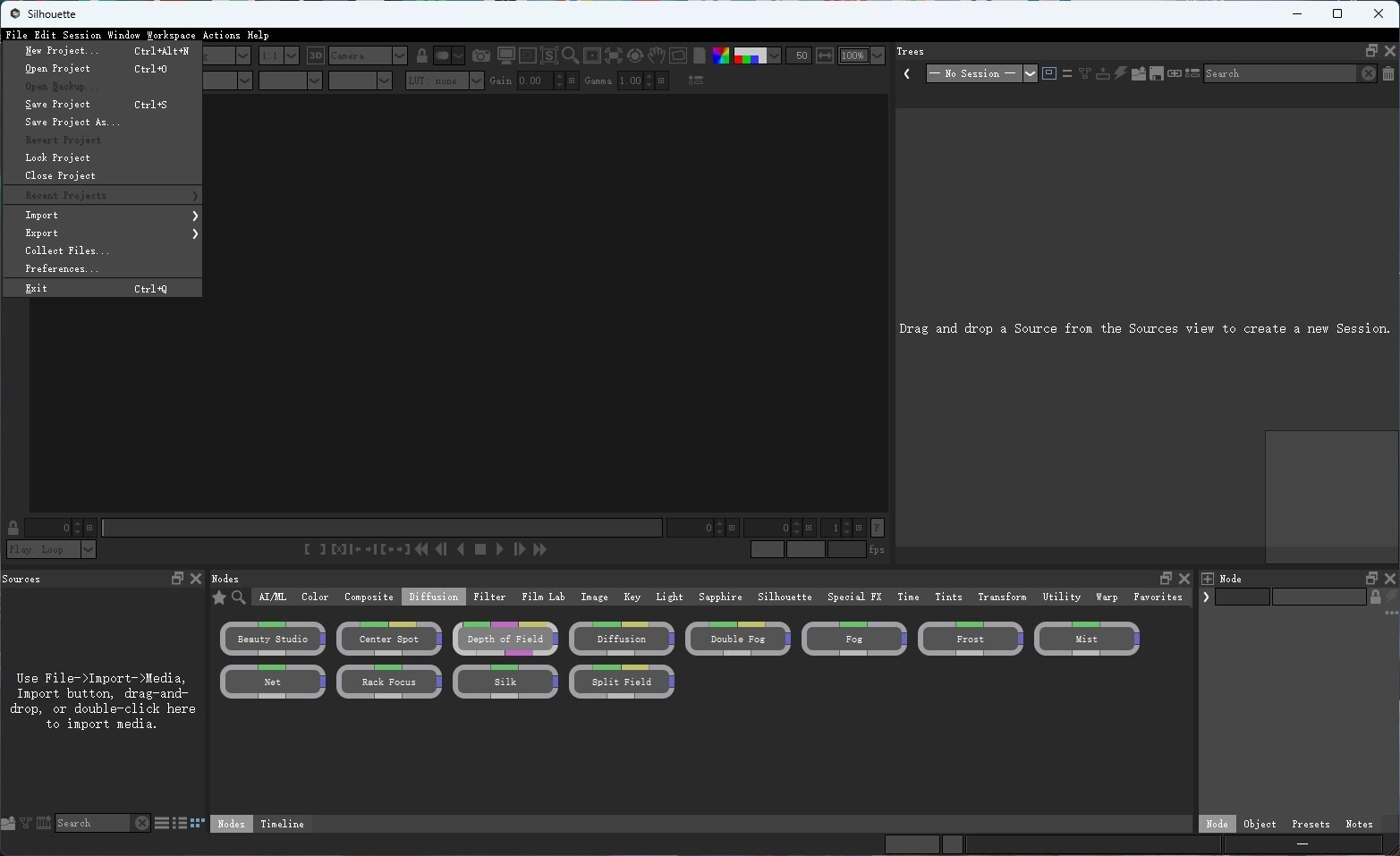Select the magnifier zoom tool in viewer toolbar
Viewport: 1400px width, 856px height.
tap(570, 55)
